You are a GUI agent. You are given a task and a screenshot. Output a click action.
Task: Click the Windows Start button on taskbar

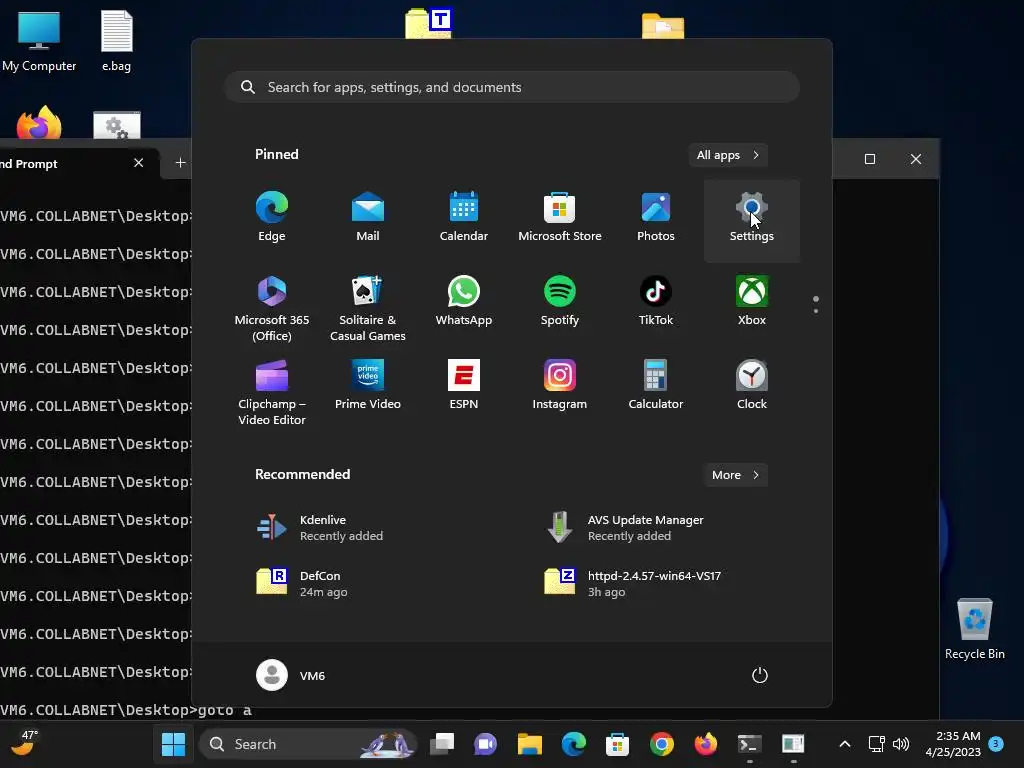tap(173, 744)
